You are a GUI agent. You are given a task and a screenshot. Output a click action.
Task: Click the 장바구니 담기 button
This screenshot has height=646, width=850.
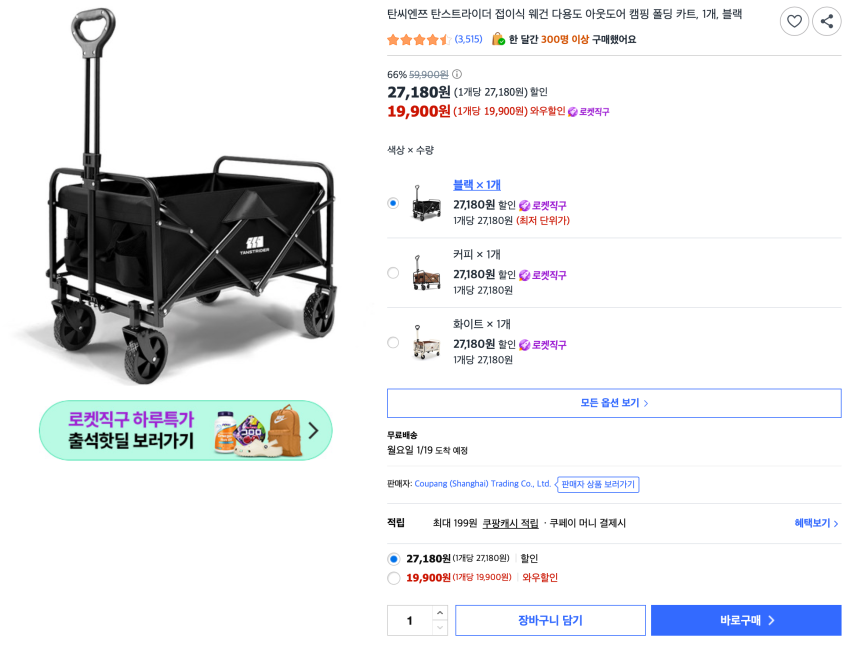tap(550, 620)
